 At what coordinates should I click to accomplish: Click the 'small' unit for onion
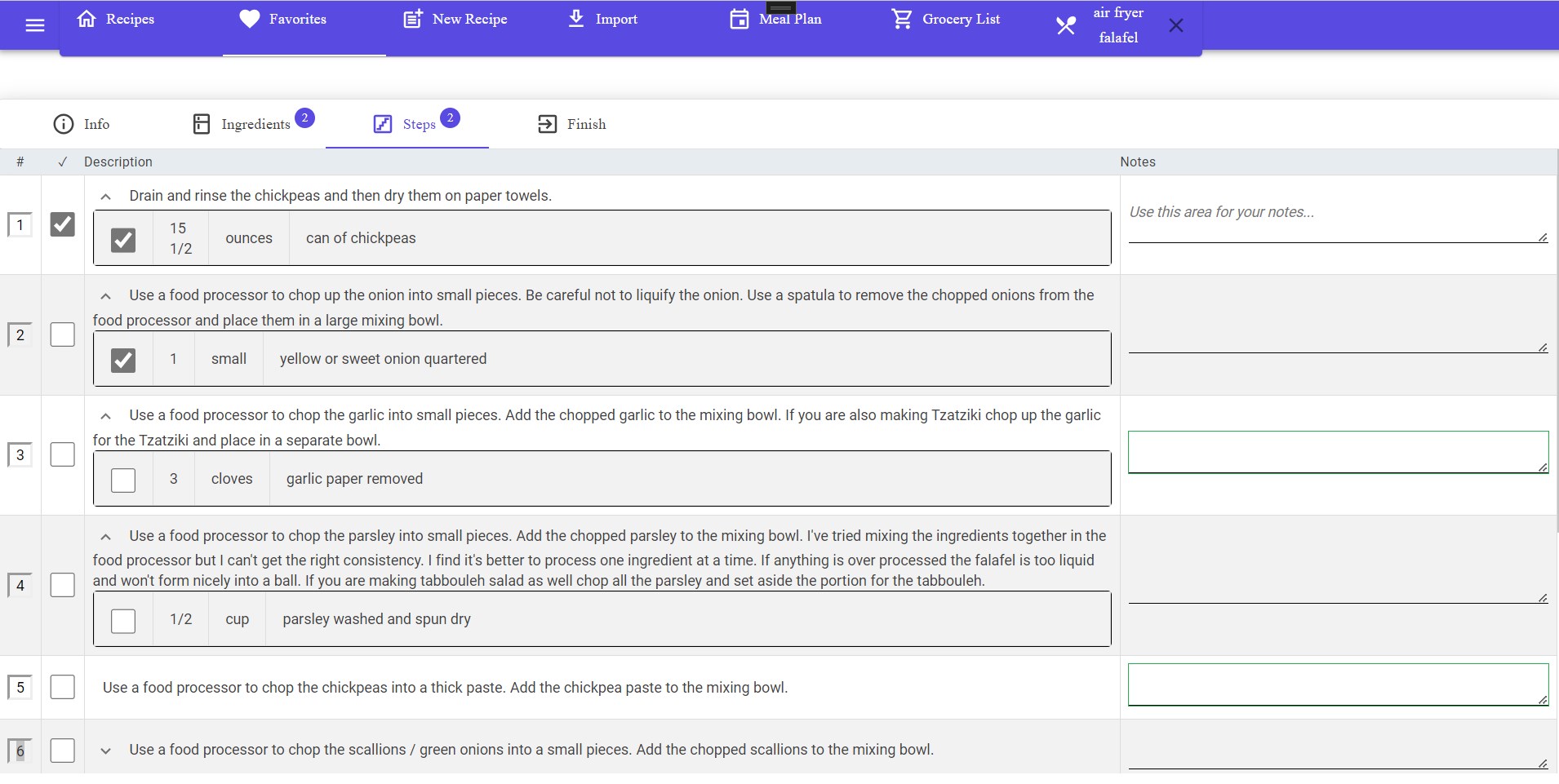[x=229, y=359]
